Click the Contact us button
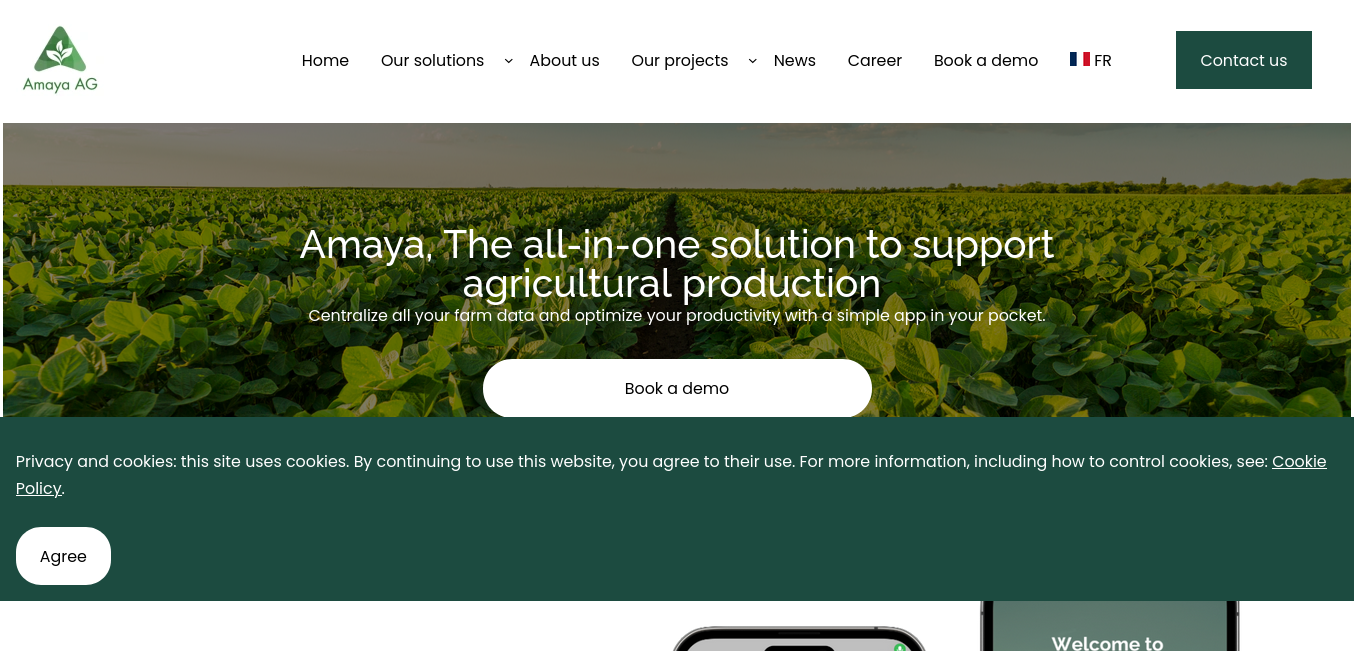Image resolution: width=1366 pixels, height=651 pixels. [x=1243, y=60]
